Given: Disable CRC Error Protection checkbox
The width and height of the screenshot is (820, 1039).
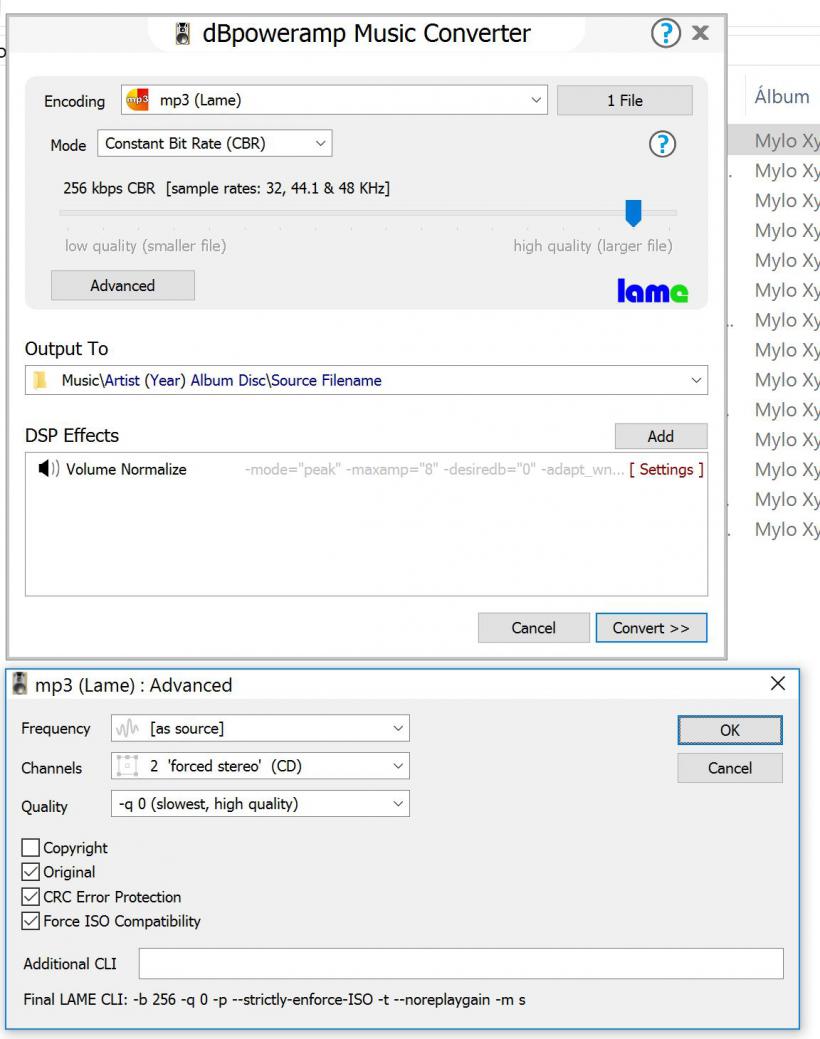Looking at the screenshot, I should tap(31, 897).
